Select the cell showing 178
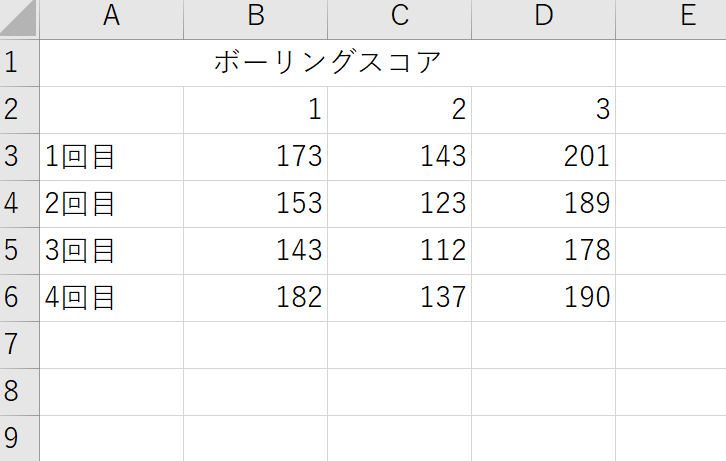The height and width of the screenshot is (461, 726). (x=544, y=251)
